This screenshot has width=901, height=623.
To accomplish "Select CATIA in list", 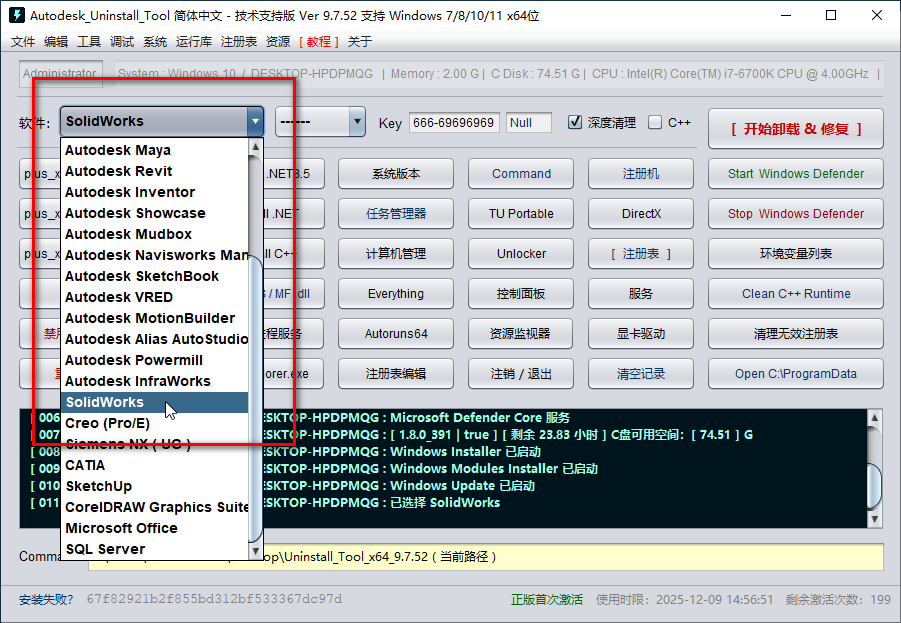I will (x=155, y=465).
